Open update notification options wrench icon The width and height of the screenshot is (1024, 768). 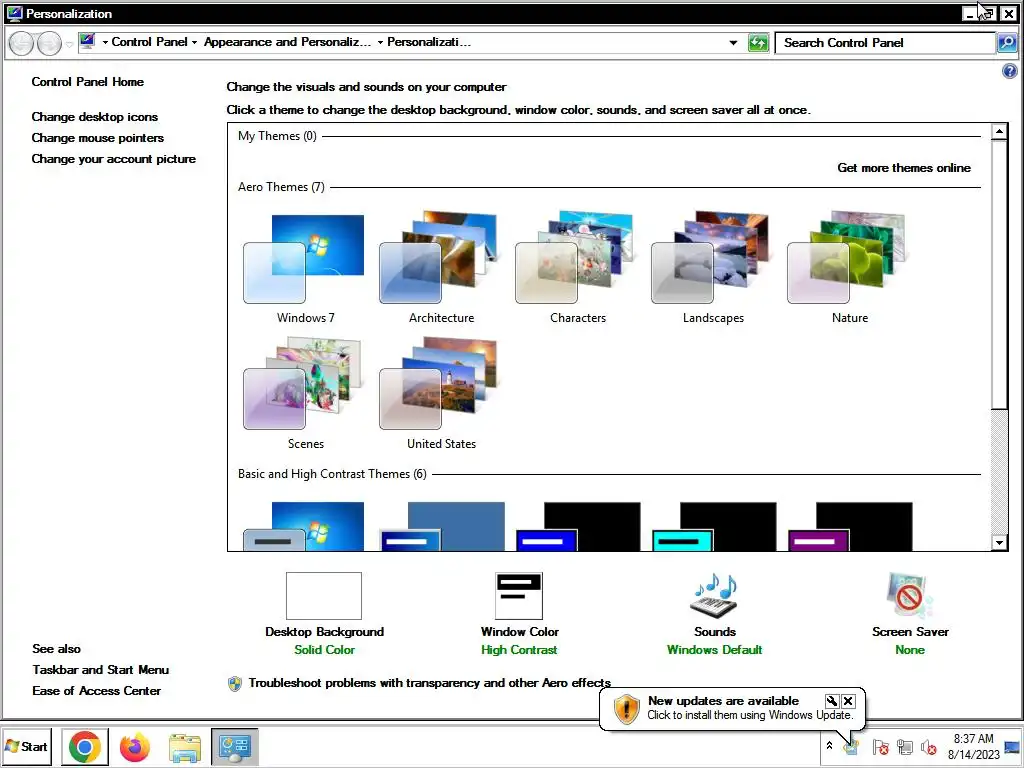tap(831, 701)
